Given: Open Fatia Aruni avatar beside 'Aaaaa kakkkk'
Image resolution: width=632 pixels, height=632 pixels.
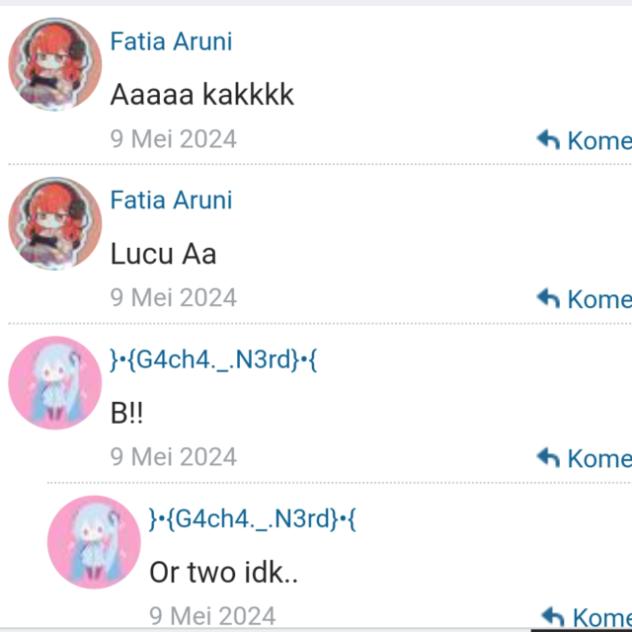Looking at the screenshot, I should pos(55,64).
